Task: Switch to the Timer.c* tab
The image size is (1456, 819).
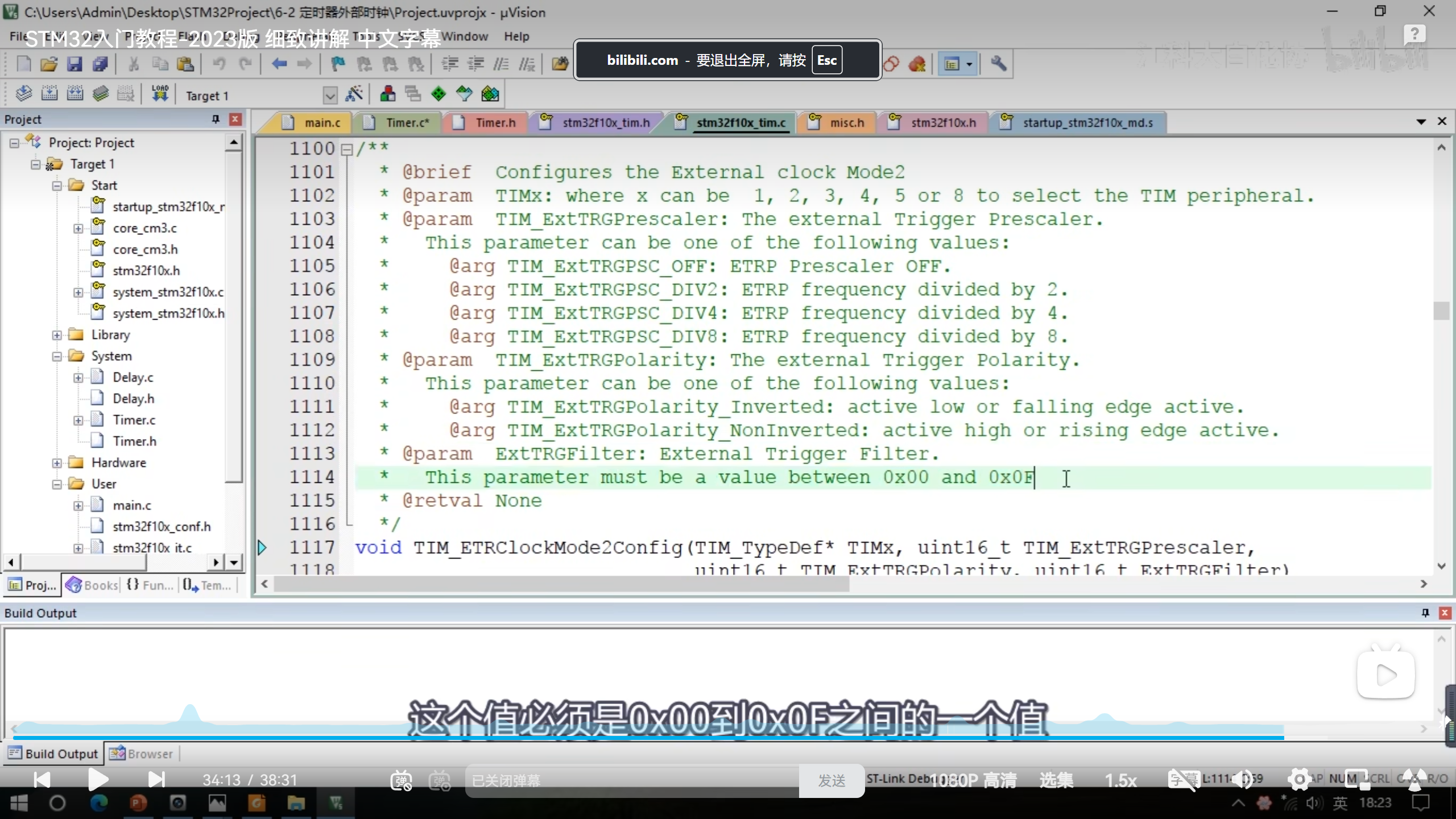Action: (407, 123)
